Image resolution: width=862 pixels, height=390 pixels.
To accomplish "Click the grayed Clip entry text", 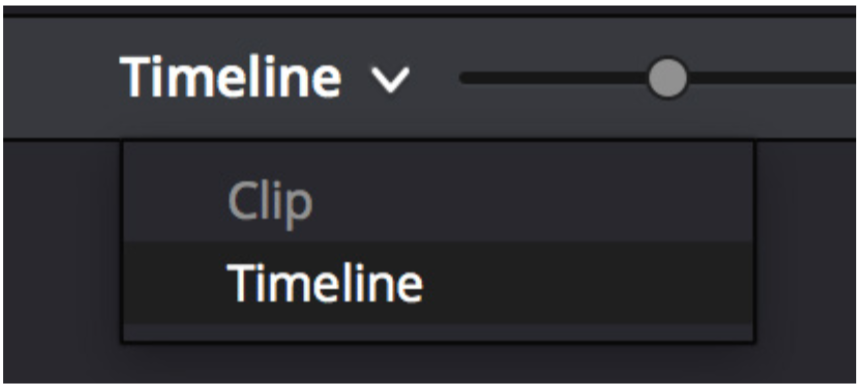I will click(x=270, y=201).
